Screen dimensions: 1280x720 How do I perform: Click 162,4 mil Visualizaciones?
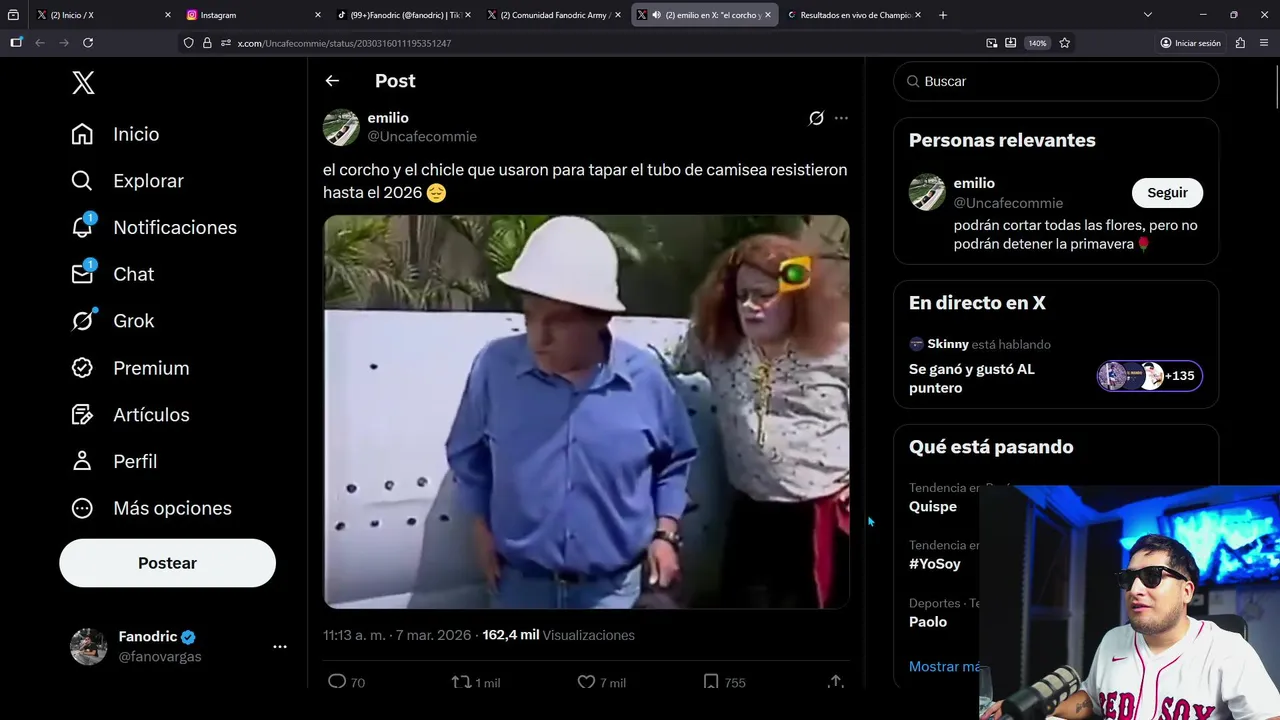tap(558, 635)
